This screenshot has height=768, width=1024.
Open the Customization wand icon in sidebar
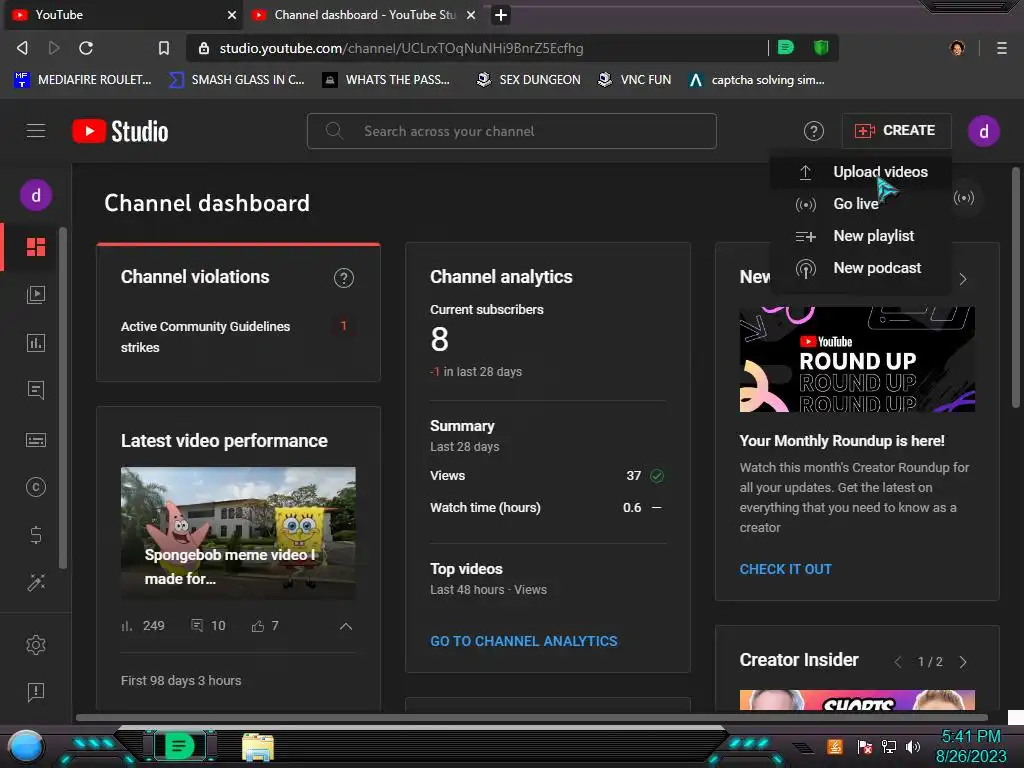click(36, 582)
